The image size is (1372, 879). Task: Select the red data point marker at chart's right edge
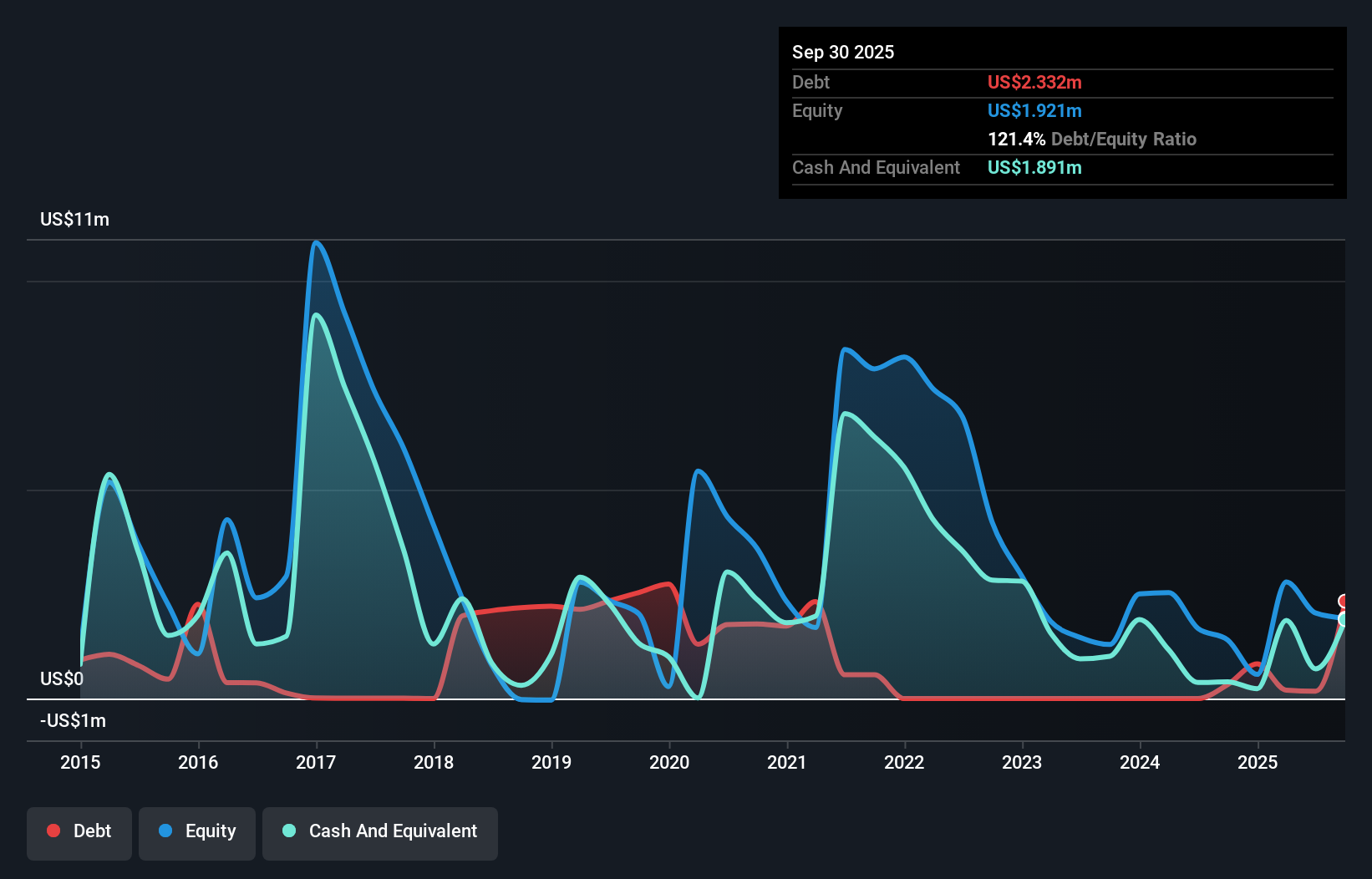coord(1344,600)
